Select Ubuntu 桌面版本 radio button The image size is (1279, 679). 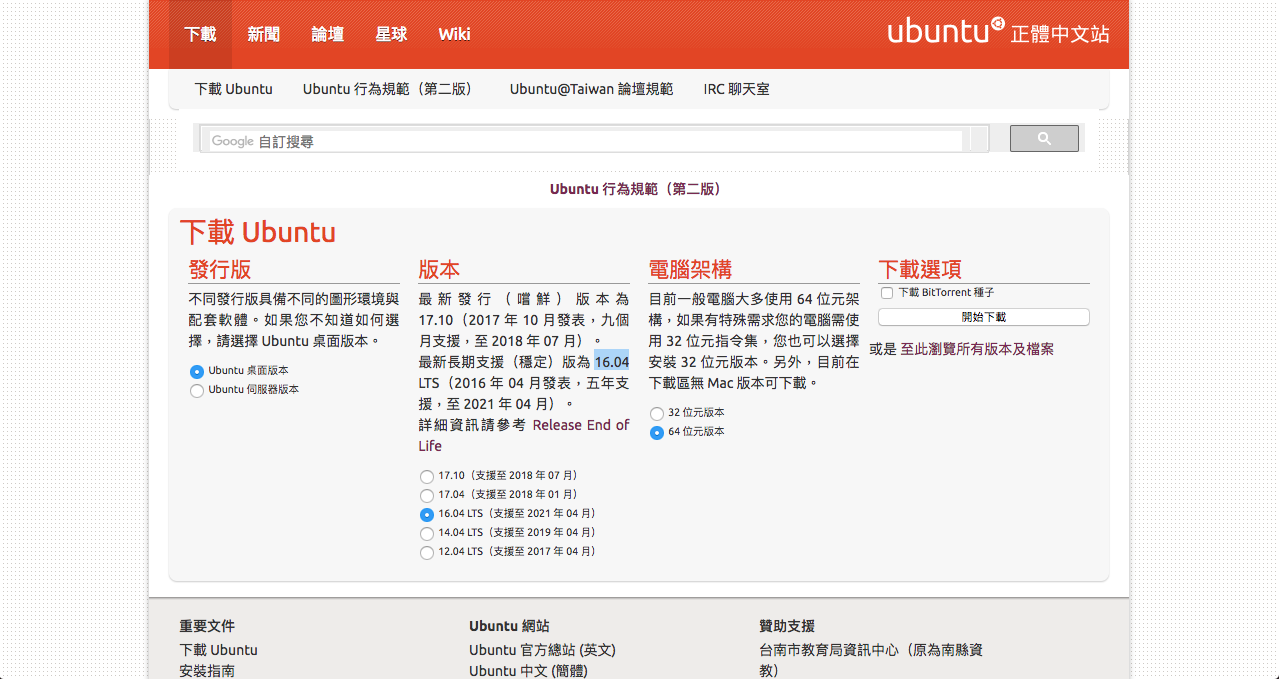point(197,371)
